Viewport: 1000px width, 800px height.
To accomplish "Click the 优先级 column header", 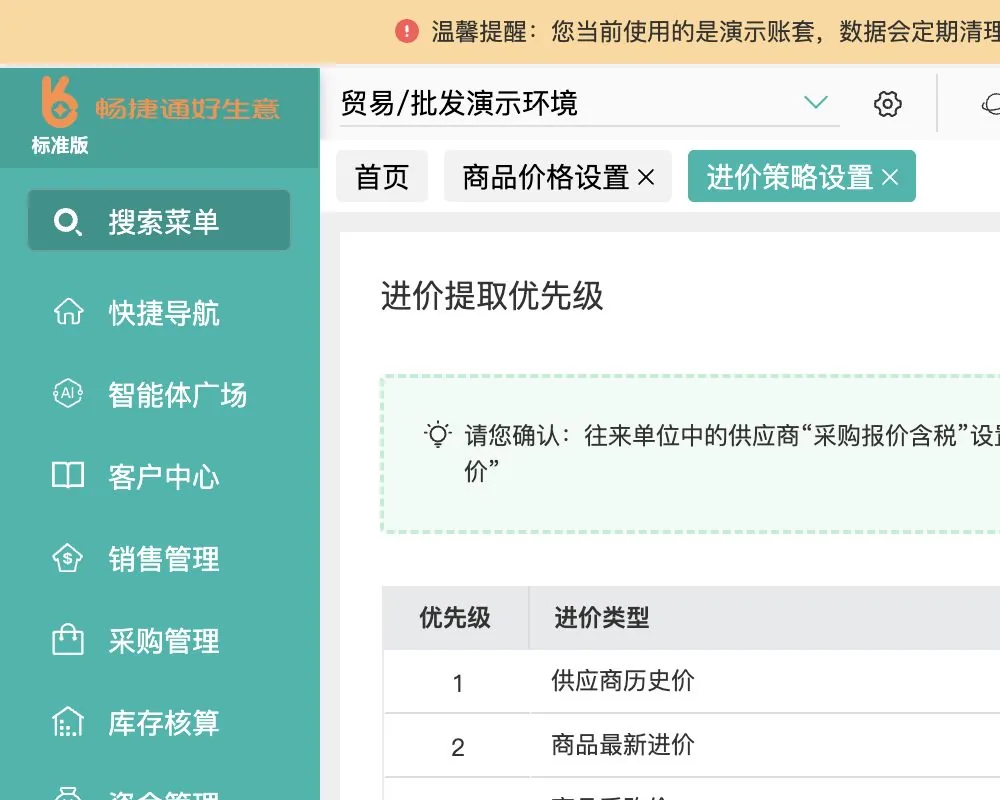I will [455, 618].
